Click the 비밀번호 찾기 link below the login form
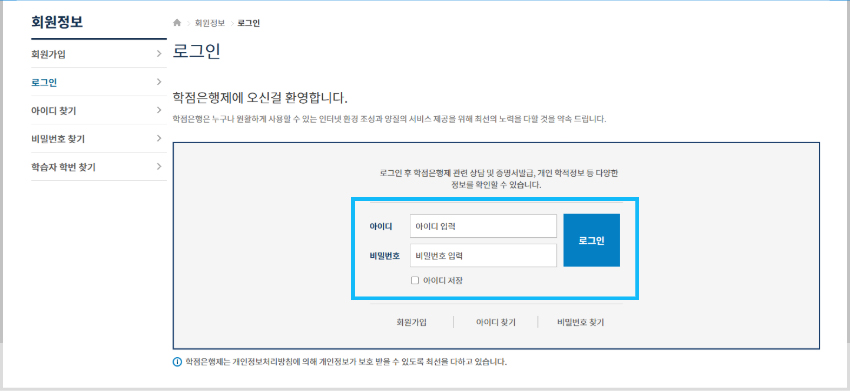 580,322
